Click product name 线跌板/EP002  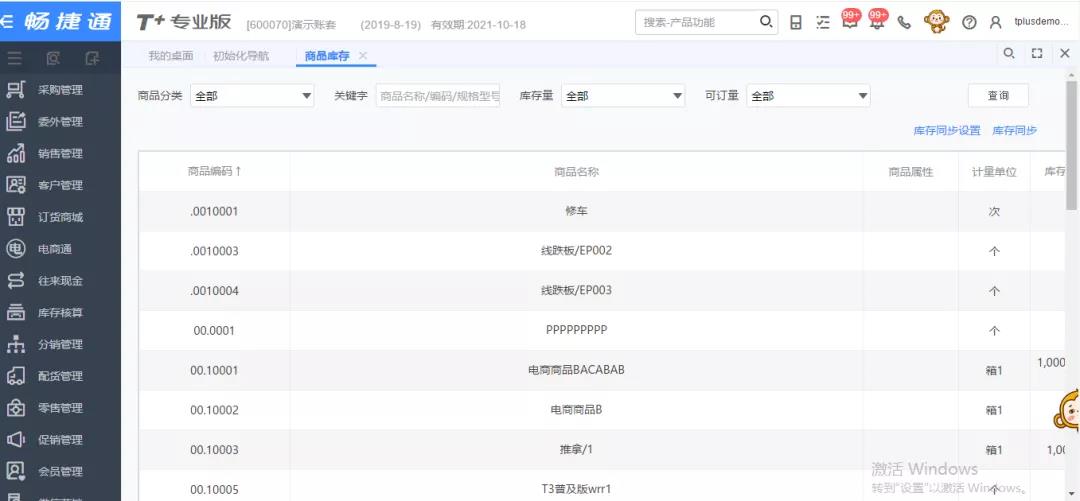577,251
